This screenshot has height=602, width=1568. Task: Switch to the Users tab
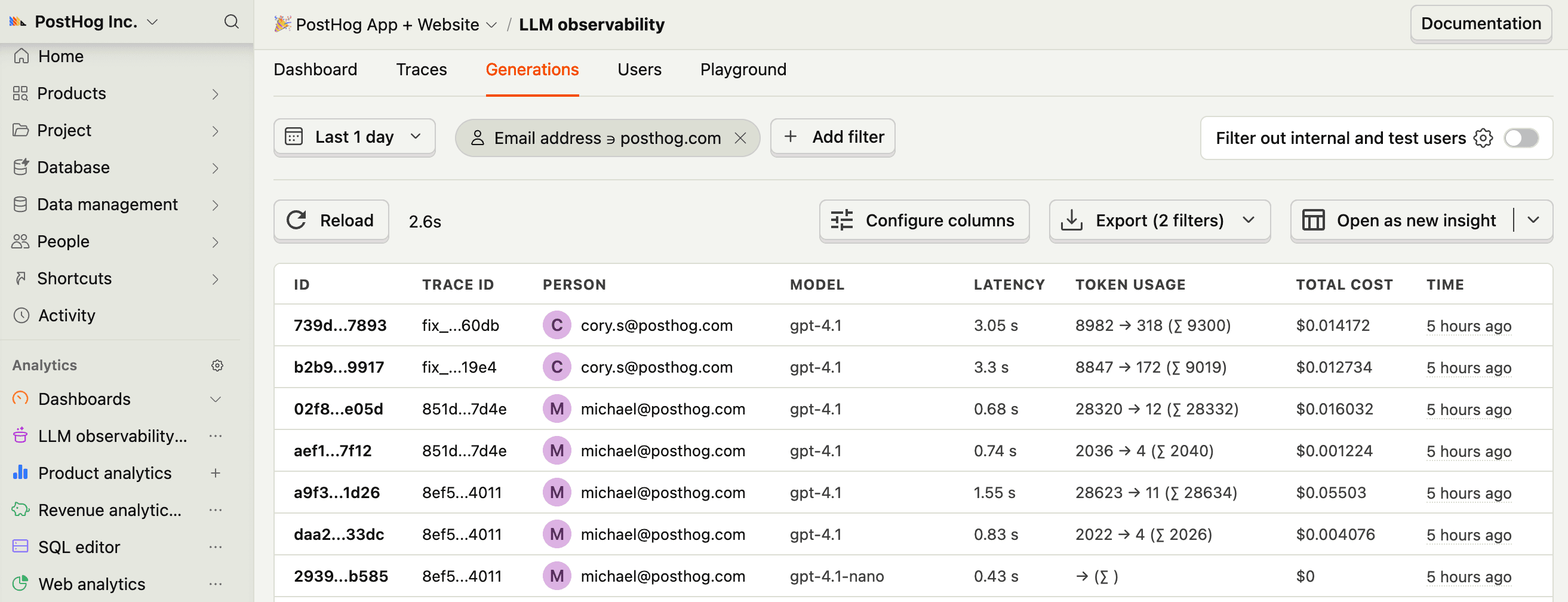click(639, 69)
